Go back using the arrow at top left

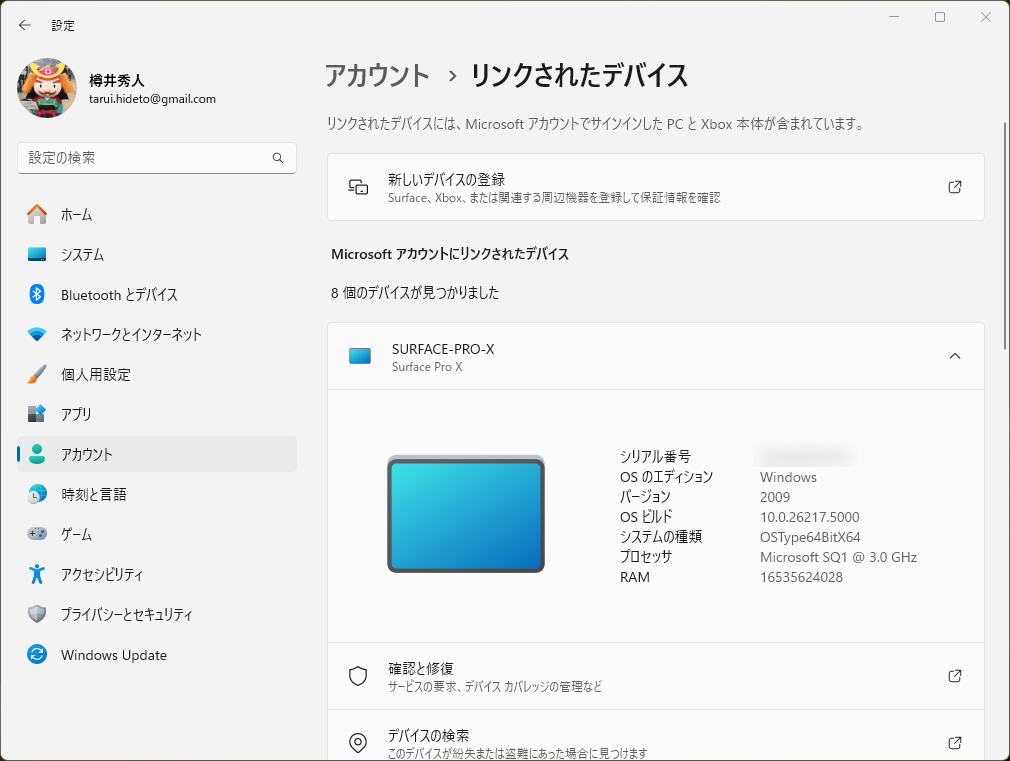pyautogui.click(x=24, y=24)
